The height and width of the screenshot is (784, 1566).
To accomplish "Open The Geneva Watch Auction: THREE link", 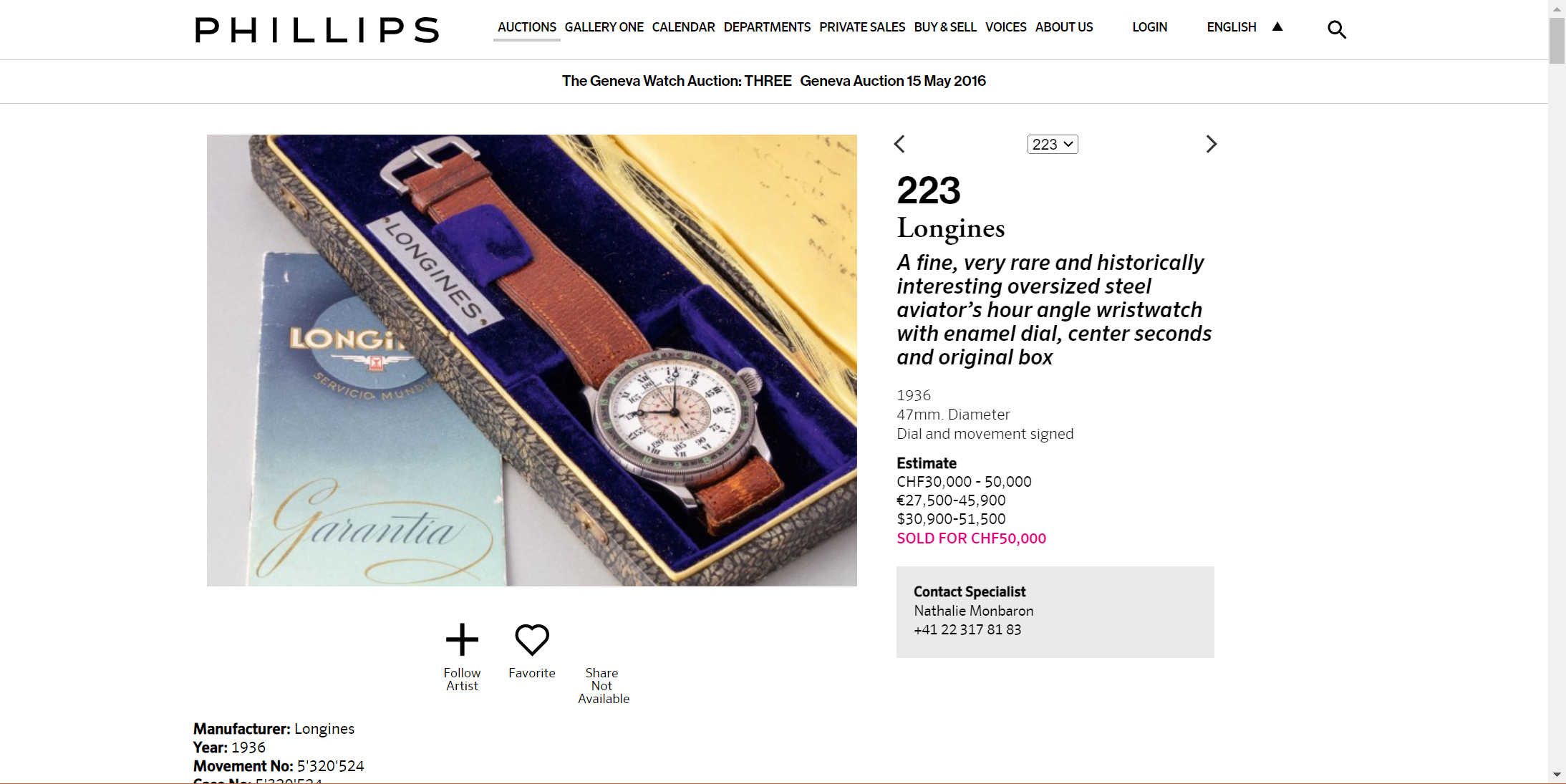I will [677, 81].
